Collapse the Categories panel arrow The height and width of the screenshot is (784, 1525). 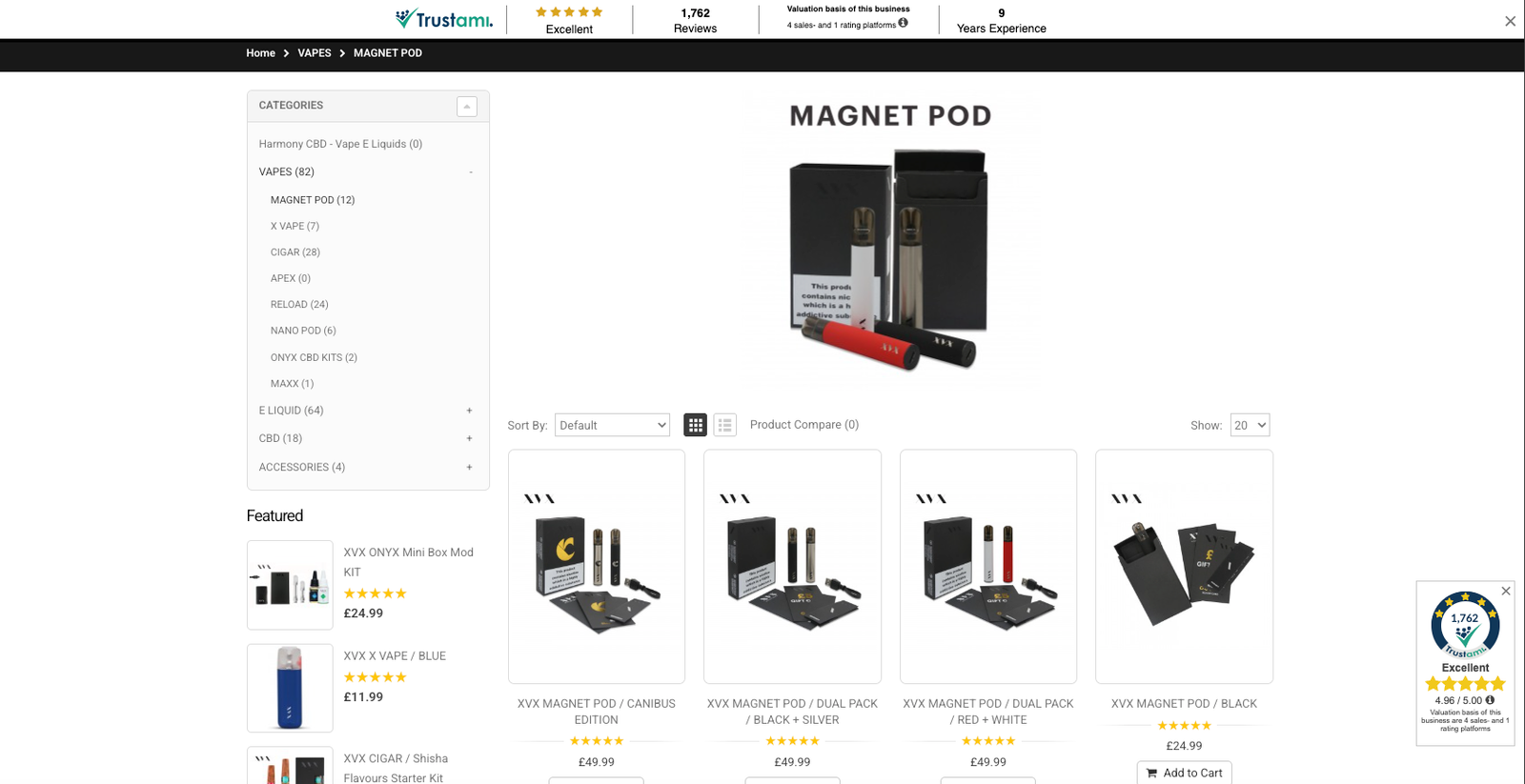point(467,106)
